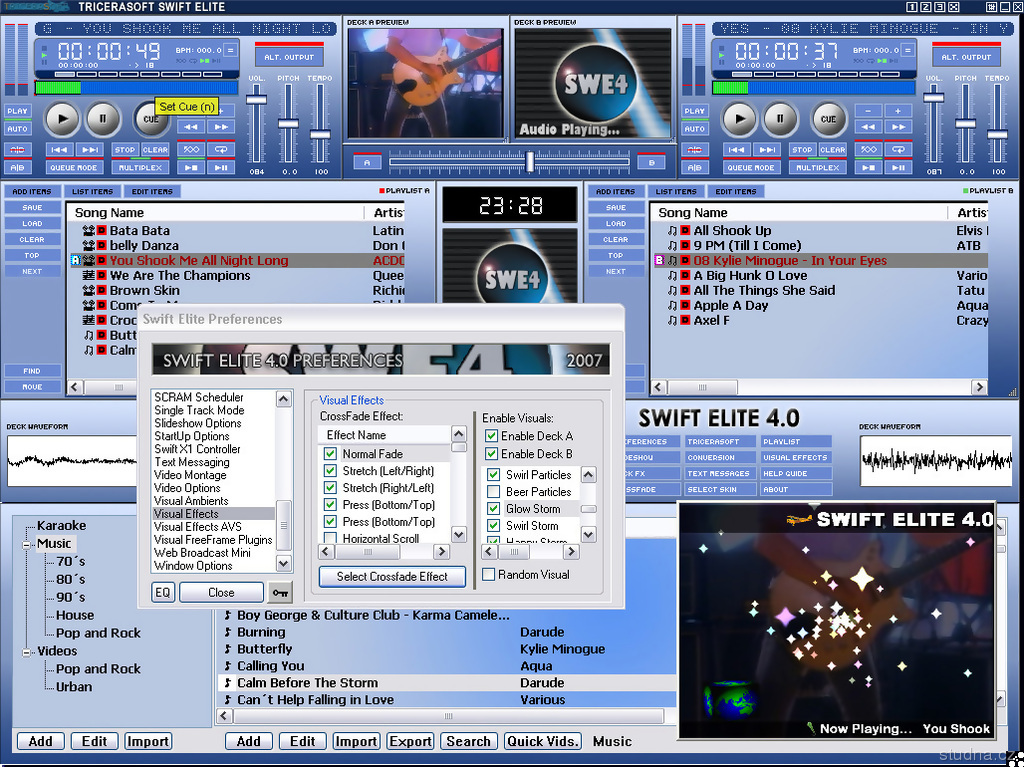Click up arrow of visuals list scrollbar
1024x767 pixels.
[x=588, y=474]
